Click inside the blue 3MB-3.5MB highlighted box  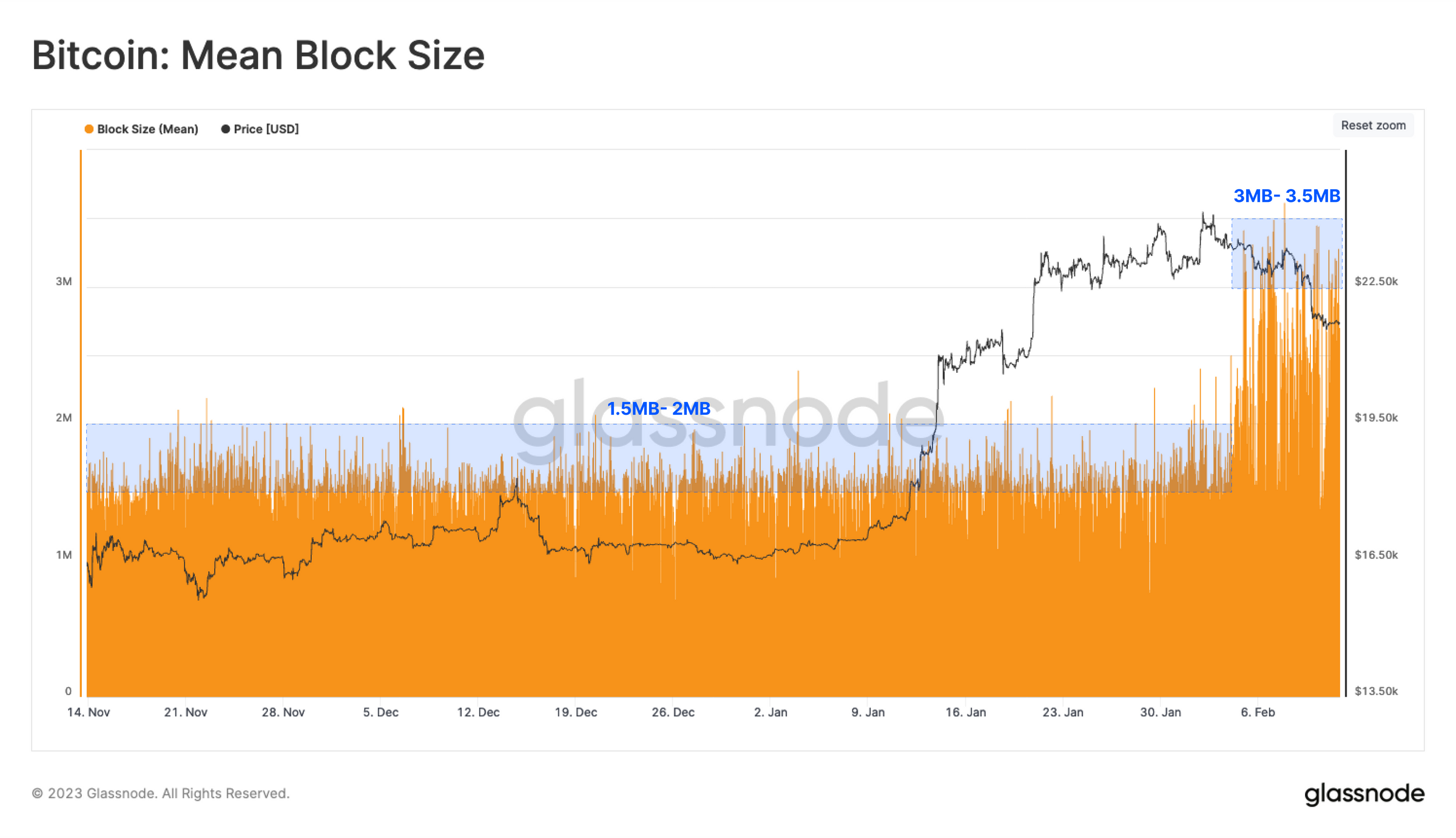point(1287,253)
